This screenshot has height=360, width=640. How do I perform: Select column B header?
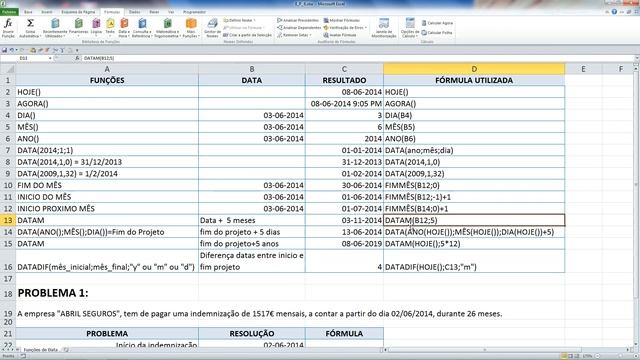[x=252, y=69]
